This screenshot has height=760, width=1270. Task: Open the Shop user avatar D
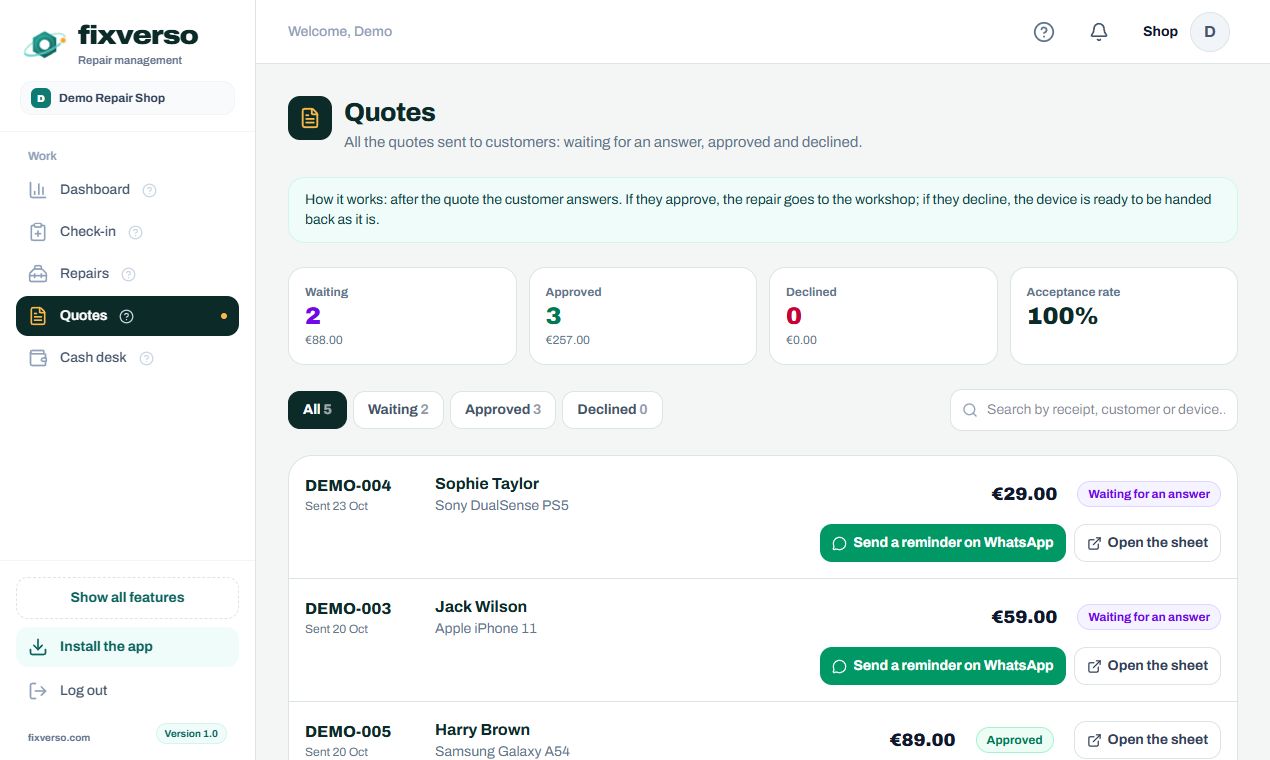tap(1210, 32)
